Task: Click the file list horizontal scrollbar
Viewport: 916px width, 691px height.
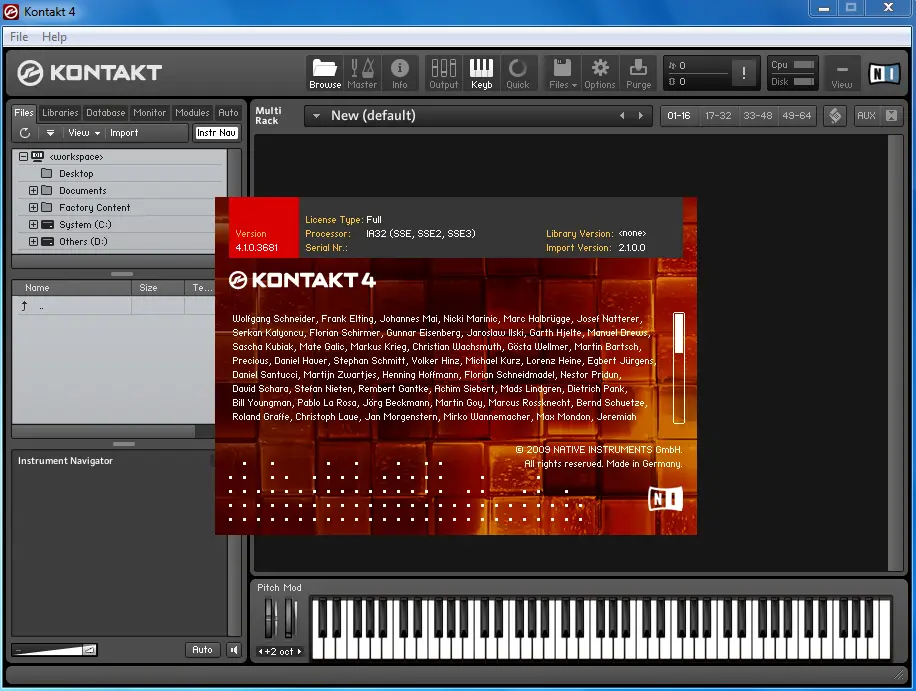Action: 103,431
